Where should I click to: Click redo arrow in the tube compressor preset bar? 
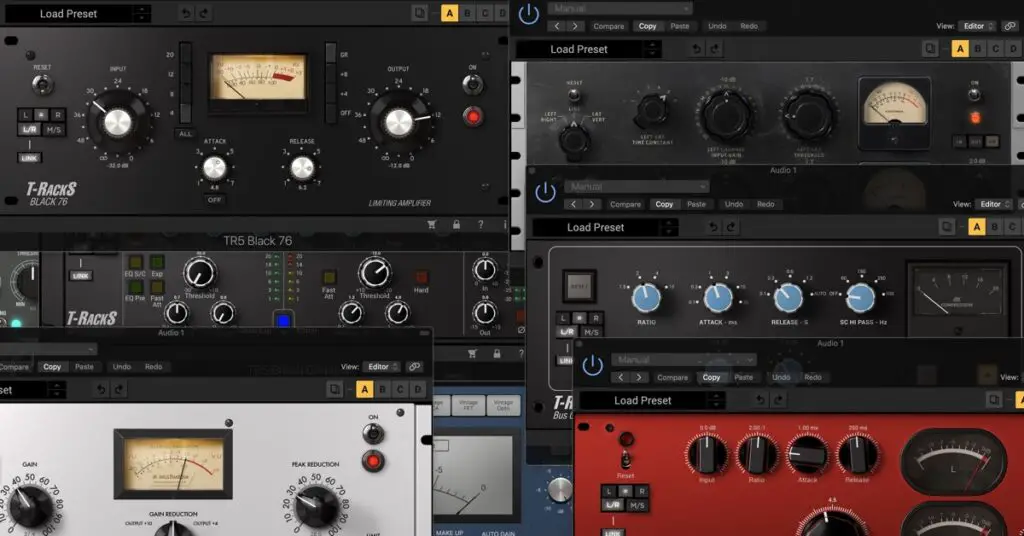(714, 49)
